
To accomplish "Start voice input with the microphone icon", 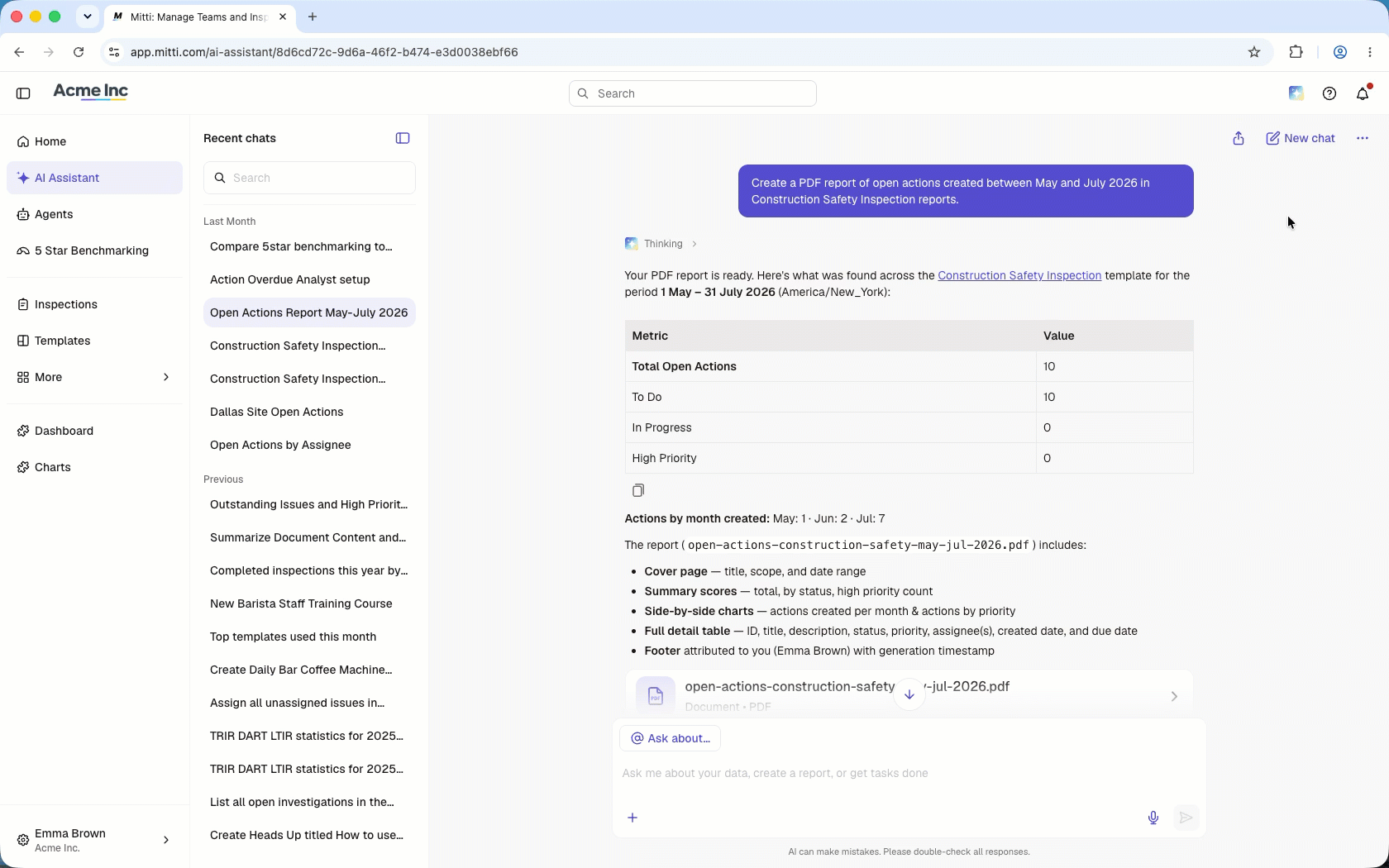I will tap(1153, 818).
